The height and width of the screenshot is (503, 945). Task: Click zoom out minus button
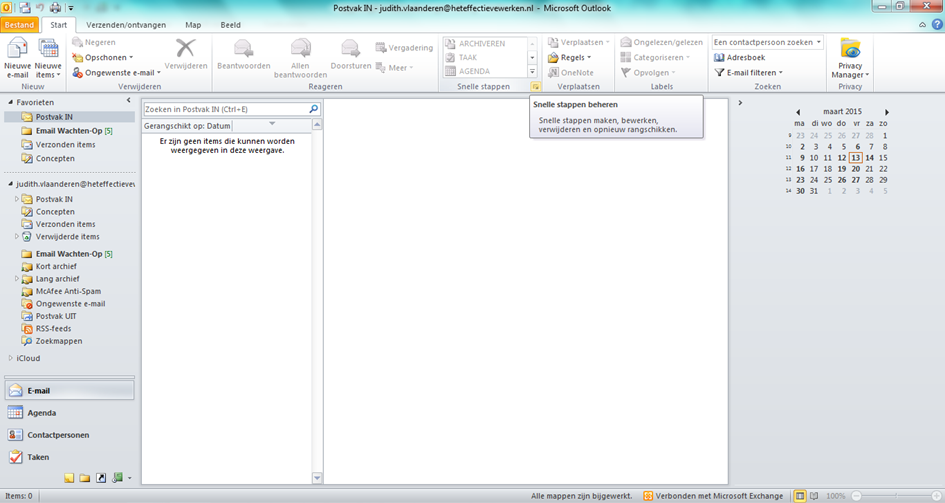[x=856, y=496]
